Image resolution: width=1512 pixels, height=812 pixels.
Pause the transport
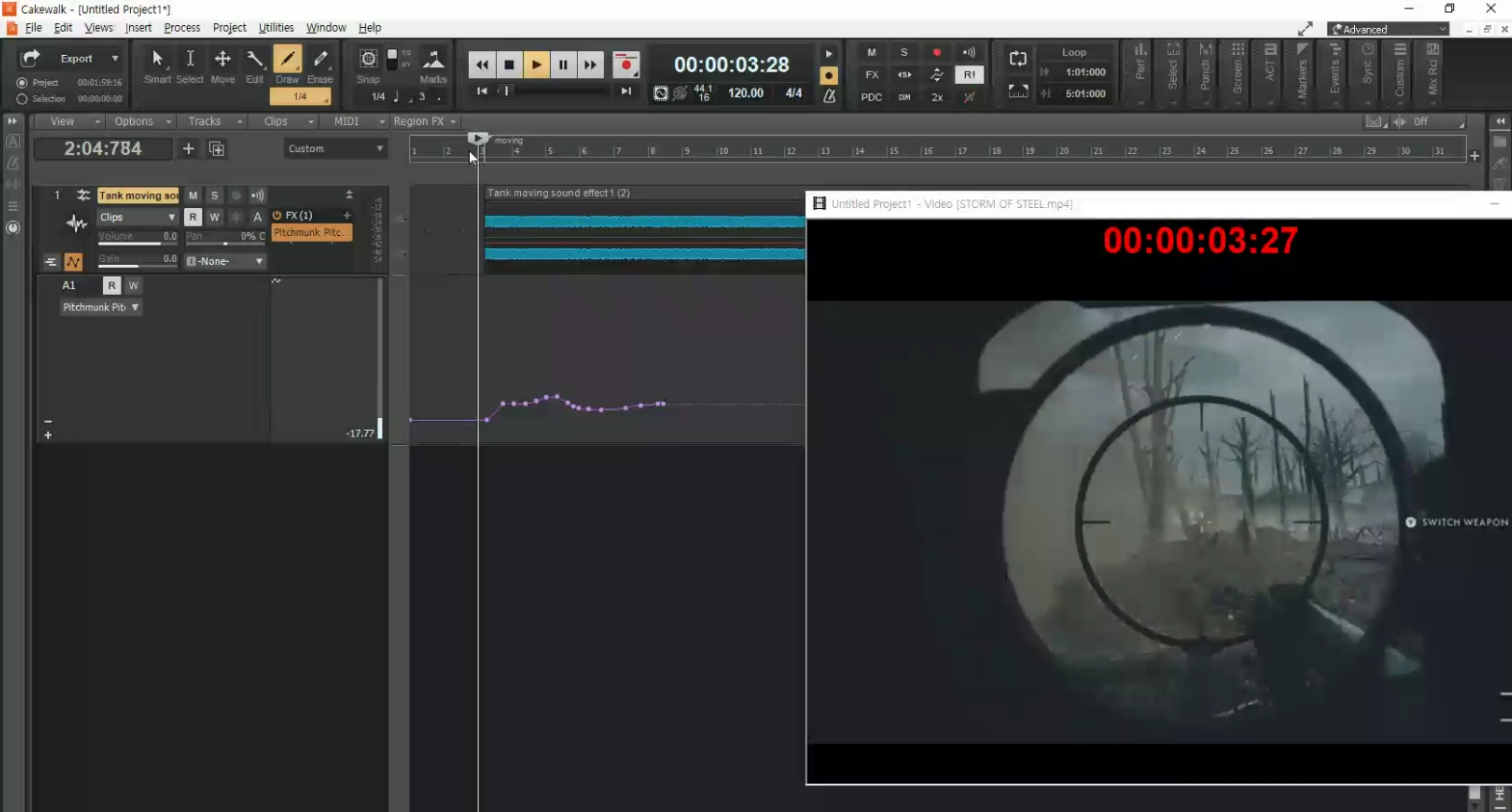tap(563, 65)
